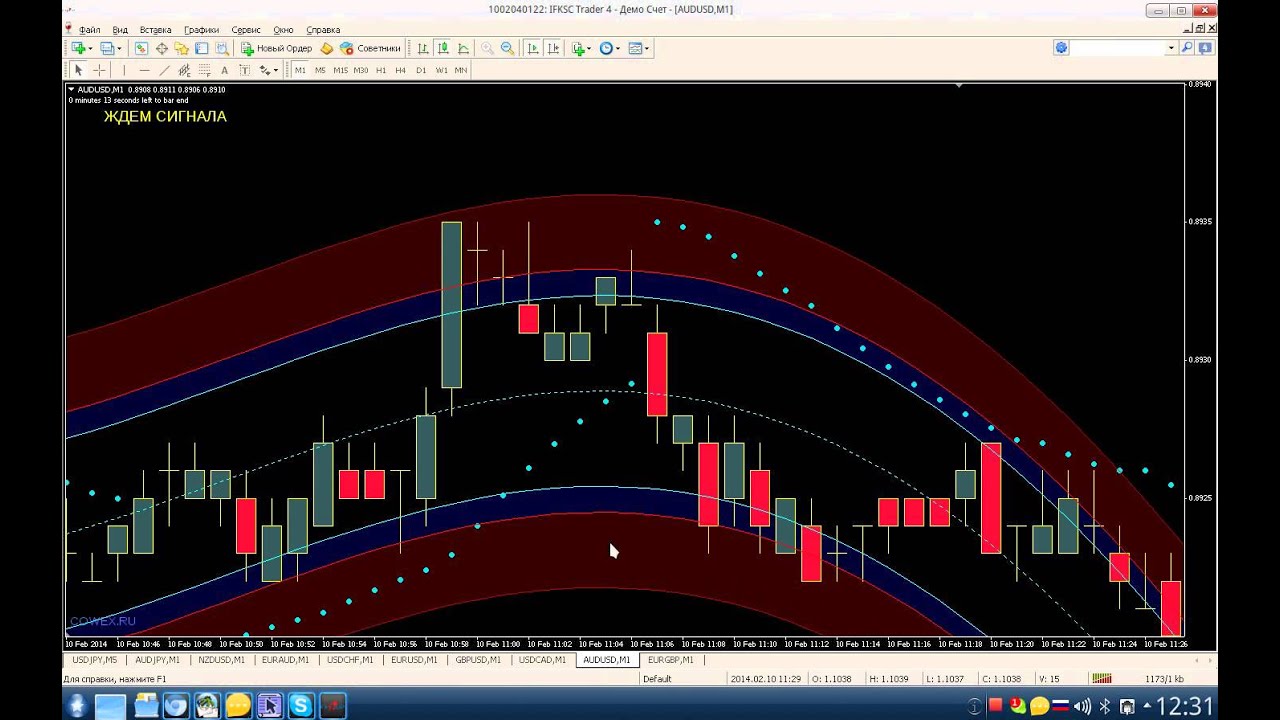The height and width of the screenshot is (720, 1280).
Task: Open the Графики menu
Action: (201, 30)
